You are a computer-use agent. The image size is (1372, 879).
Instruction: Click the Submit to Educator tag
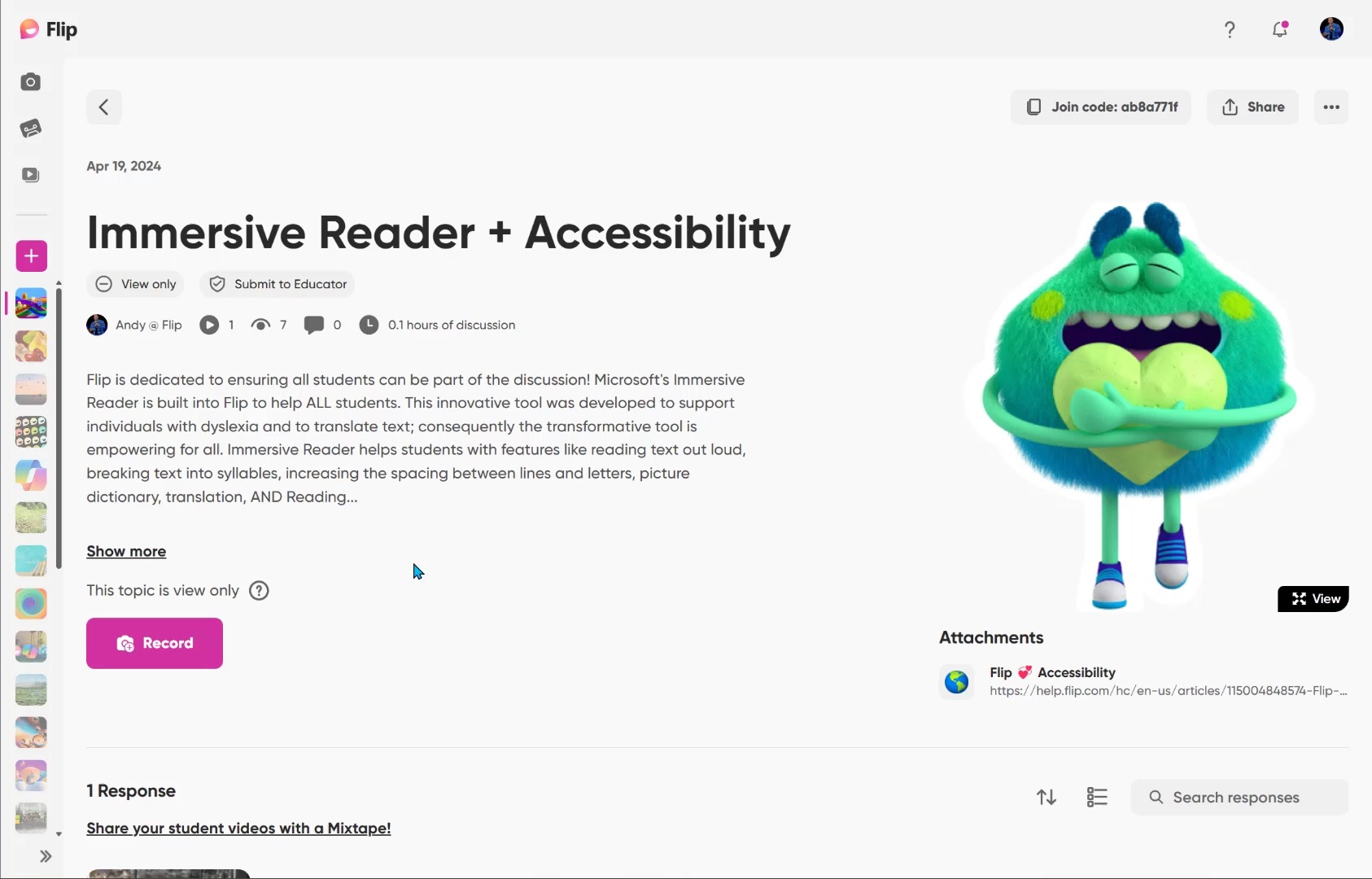pyautogui.click(x=277, y=284)
